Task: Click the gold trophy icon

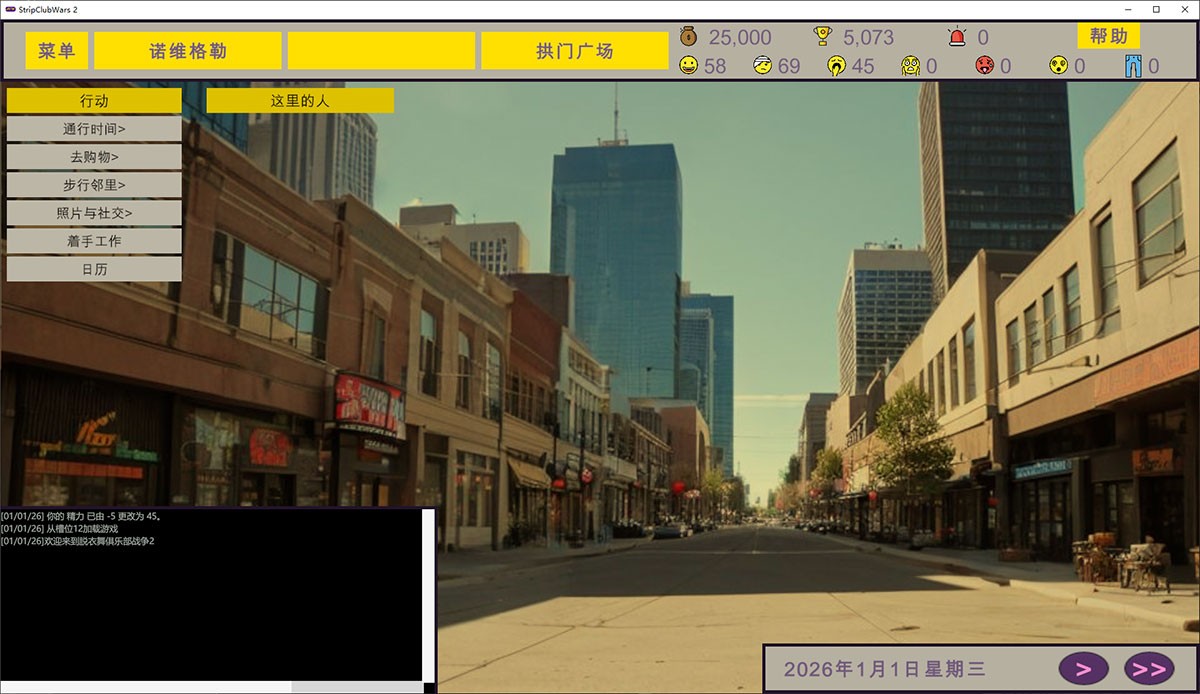Action: click(823, 37)
